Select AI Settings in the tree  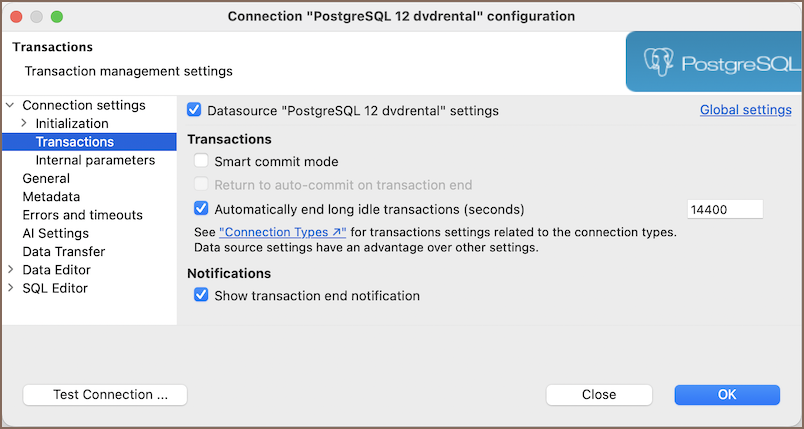click(55, 233)
